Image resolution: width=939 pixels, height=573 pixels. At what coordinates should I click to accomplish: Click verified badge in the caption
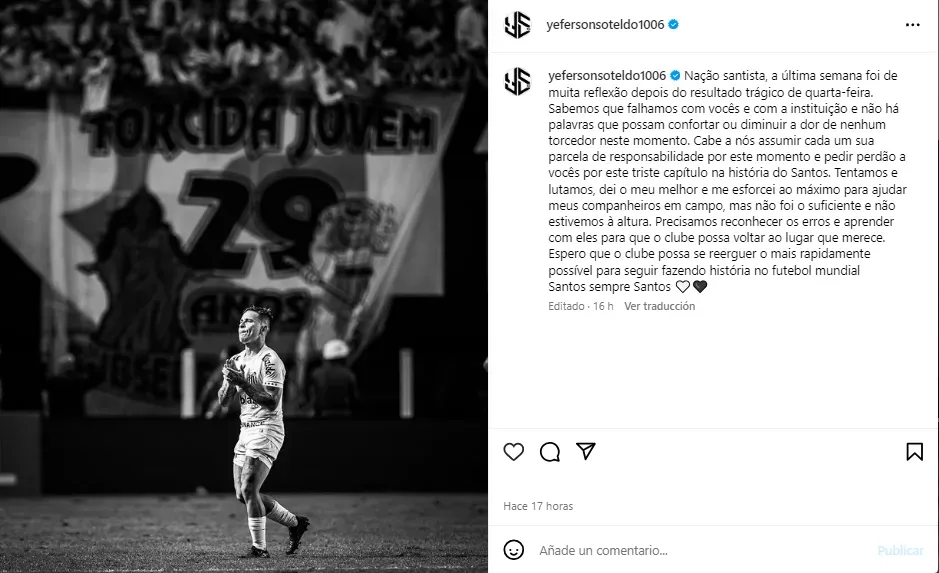coord(675,75)
